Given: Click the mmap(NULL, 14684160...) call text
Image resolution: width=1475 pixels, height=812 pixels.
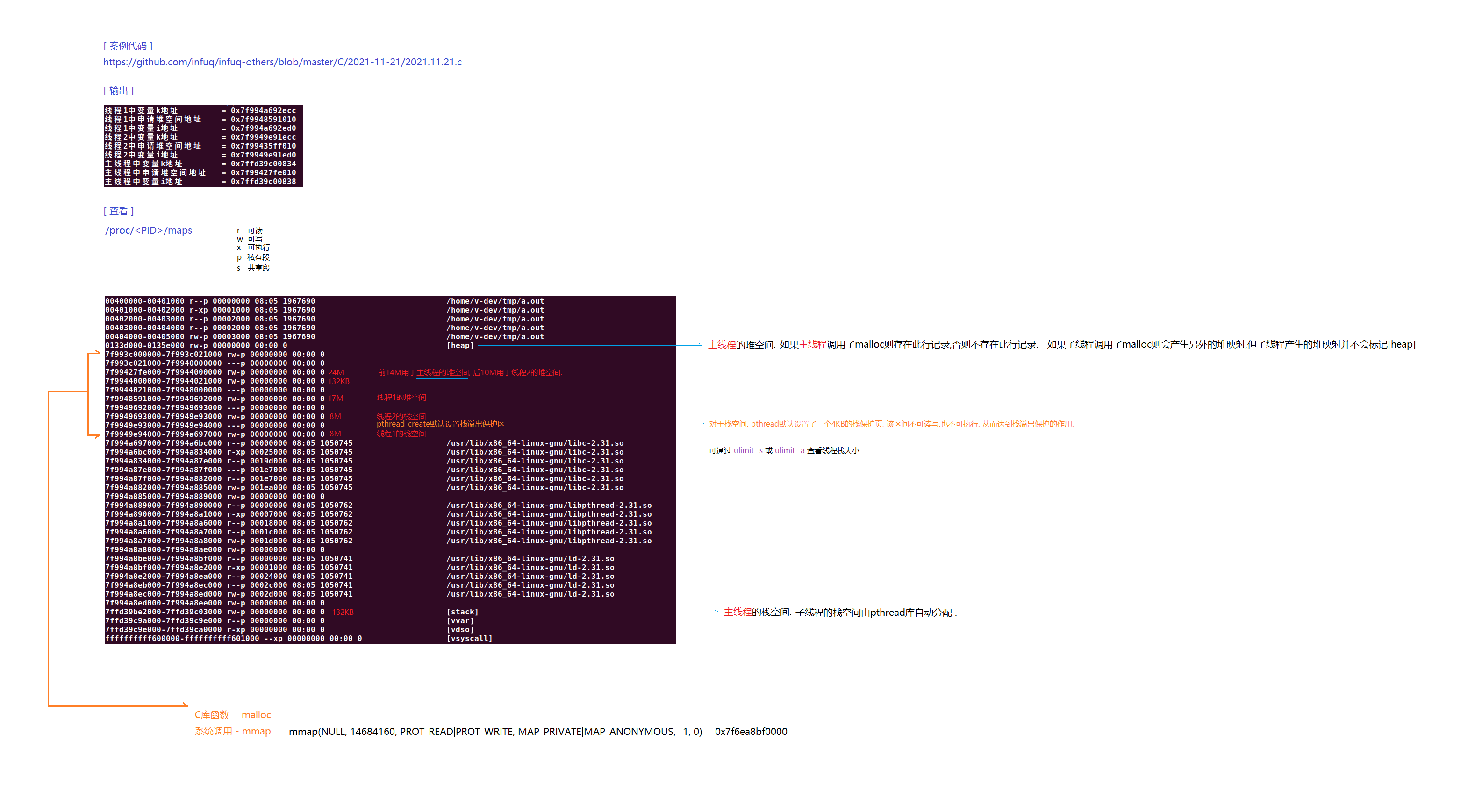Looking at the screenshot, I should coord(537,731).
